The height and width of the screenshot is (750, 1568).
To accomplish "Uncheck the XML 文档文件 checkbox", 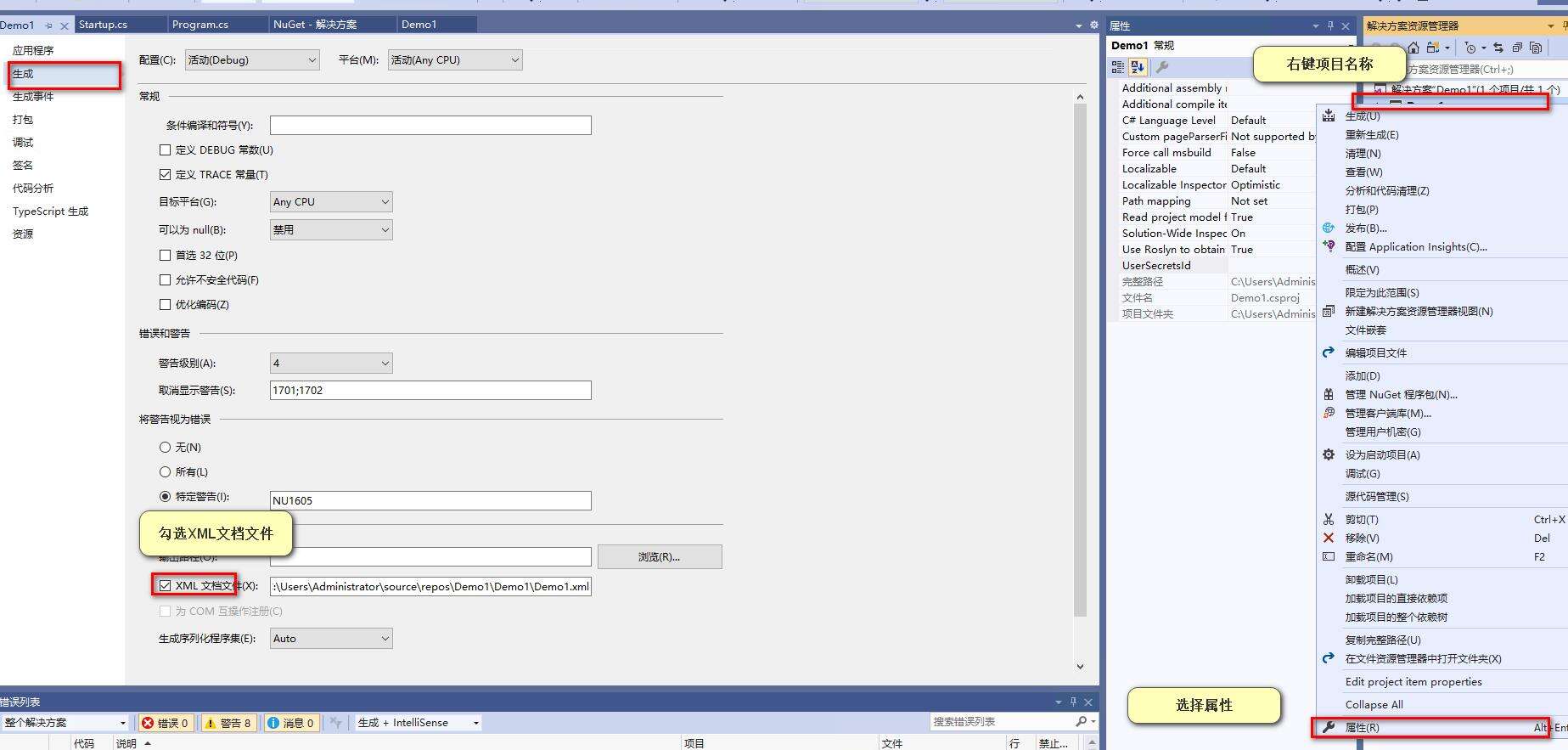I will (166, 586).
